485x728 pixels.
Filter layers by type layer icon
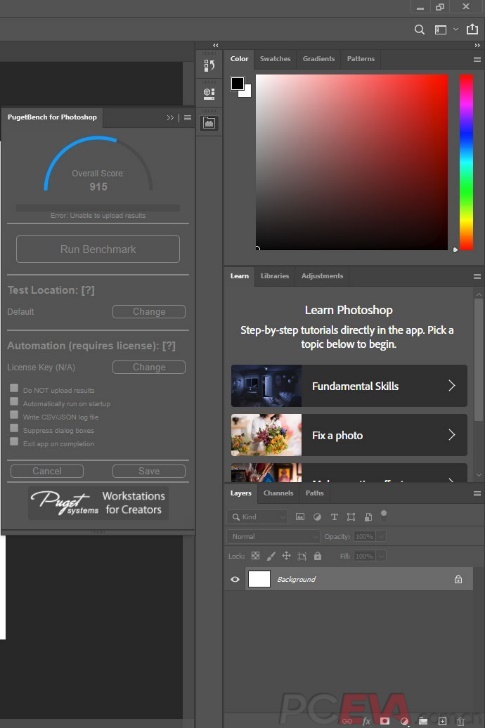coord(334,517)
